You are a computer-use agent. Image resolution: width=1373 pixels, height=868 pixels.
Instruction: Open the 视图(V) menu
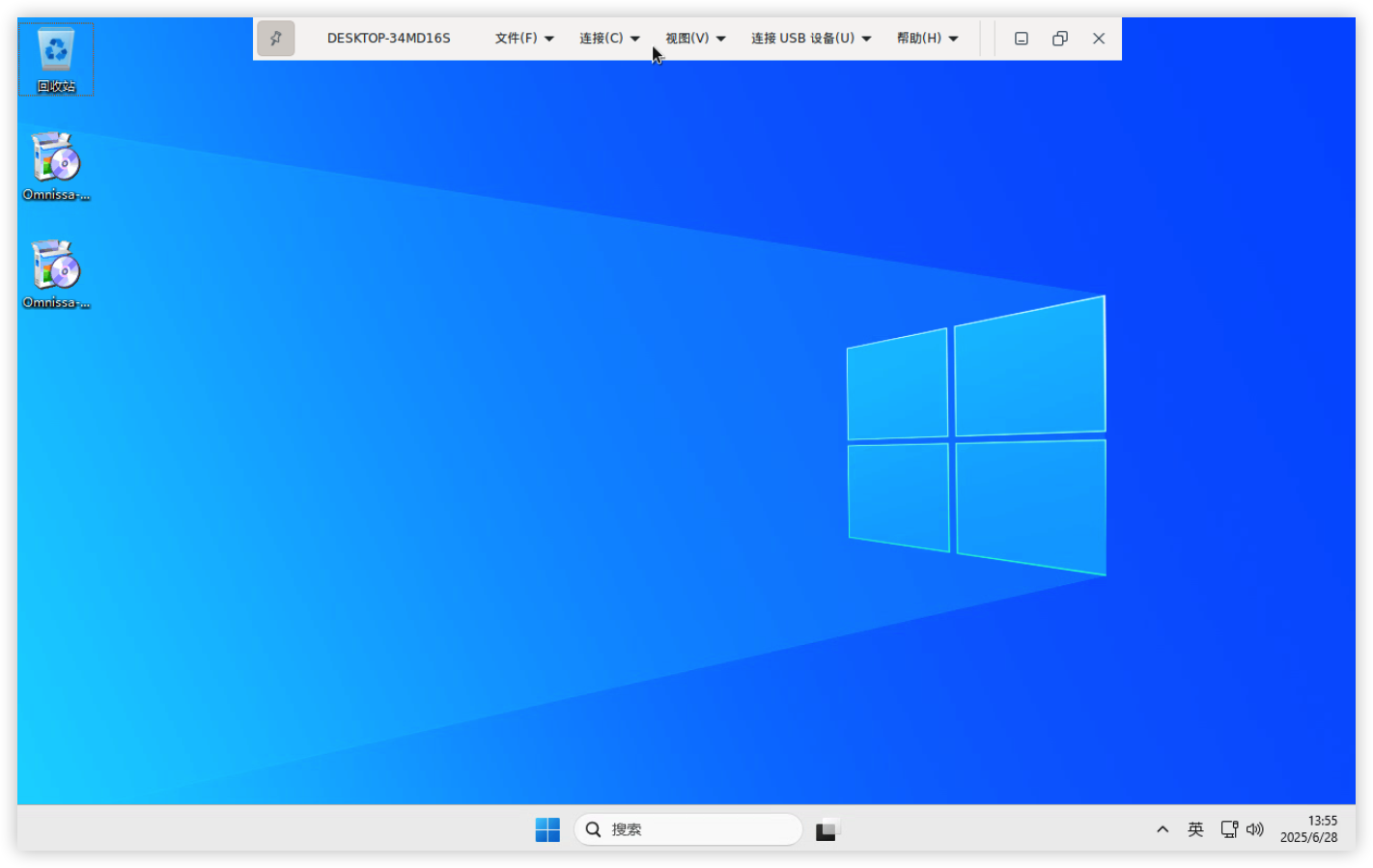pos(695,39)
